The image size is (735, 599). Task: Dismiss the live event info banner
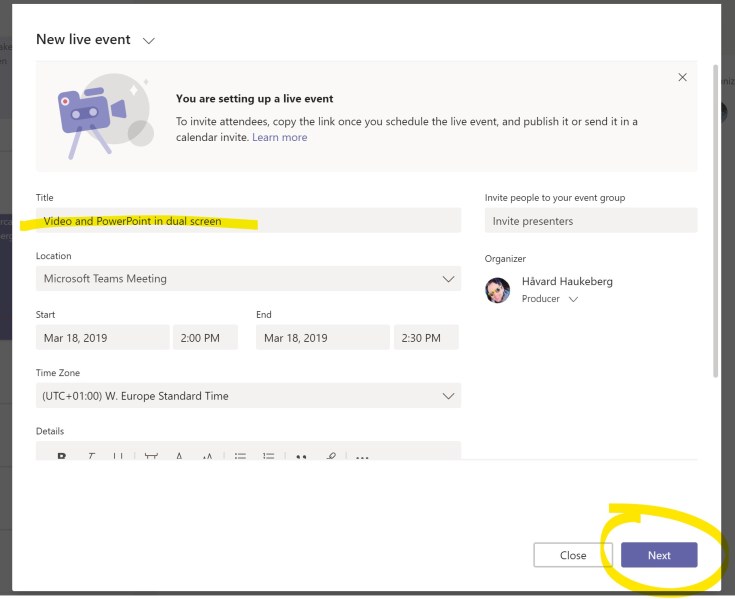tap(682, 77)
